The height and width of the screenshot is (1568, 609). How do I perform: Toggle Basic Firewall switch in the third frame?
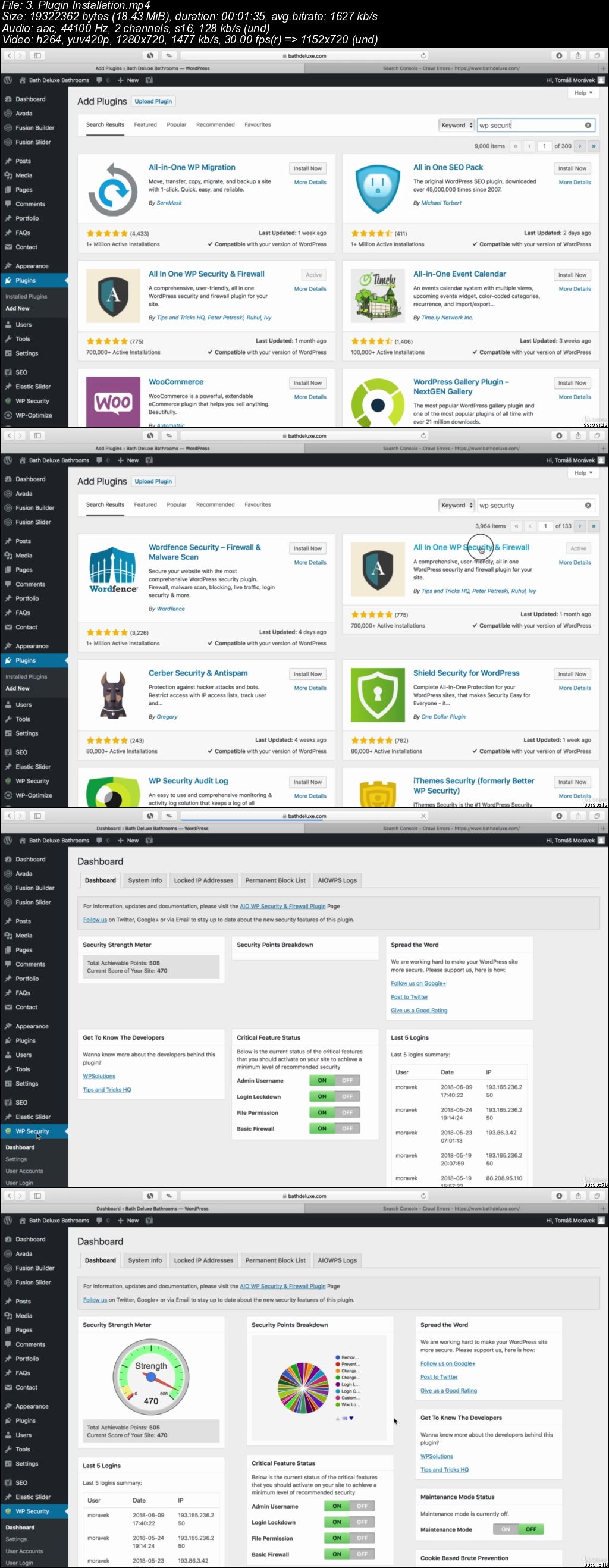pos(335,1128)
